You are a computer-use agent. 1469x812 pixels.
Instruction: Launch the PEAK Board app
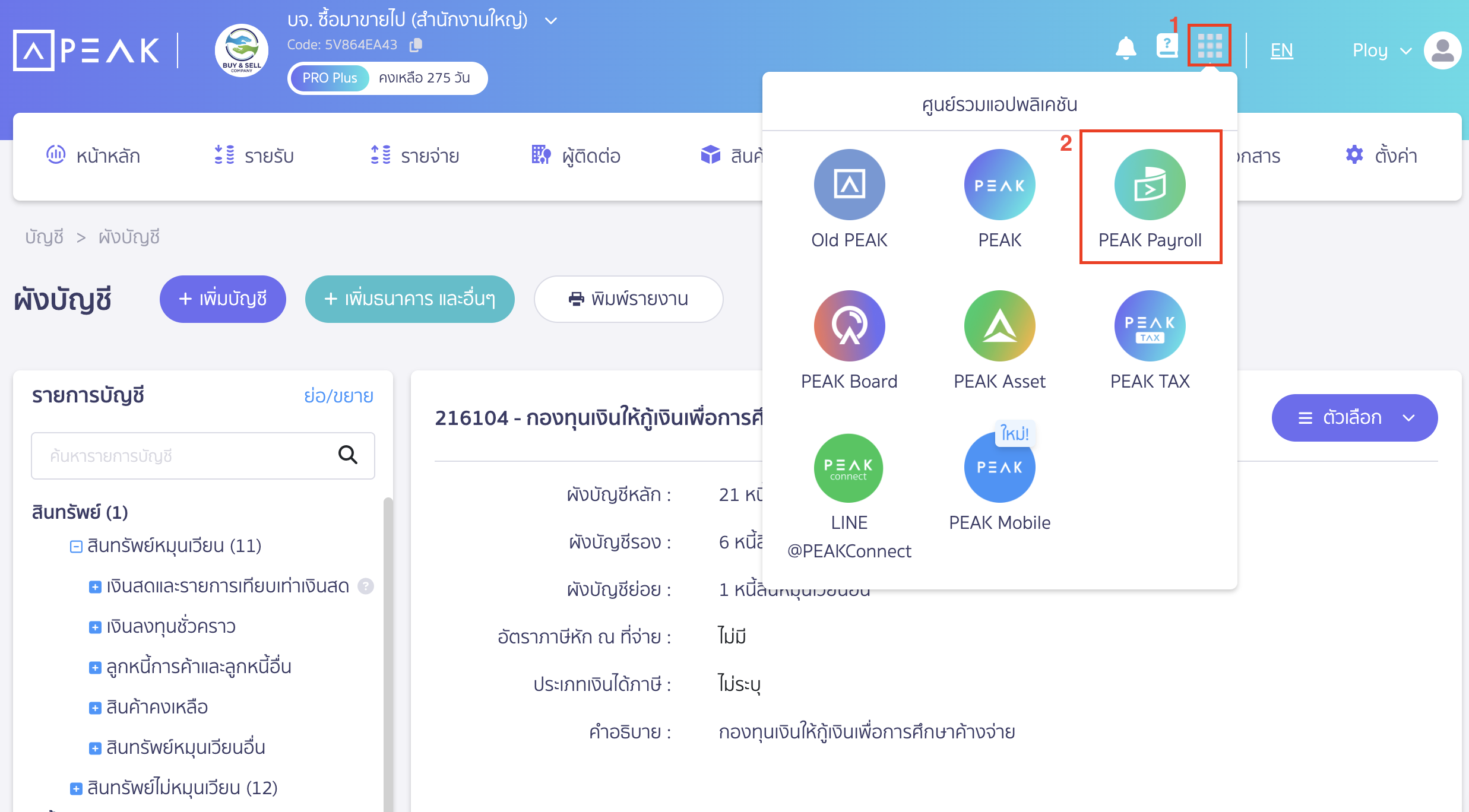tap(849, 341)
